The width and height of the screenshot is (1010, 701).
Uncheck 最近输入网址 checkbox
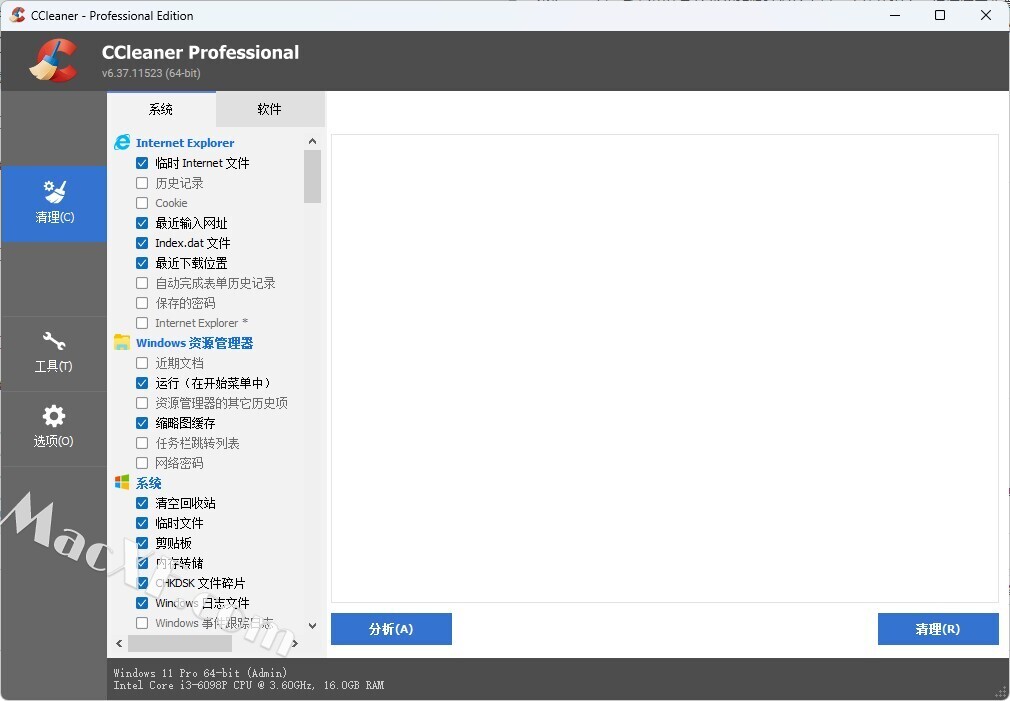point(142,223)
